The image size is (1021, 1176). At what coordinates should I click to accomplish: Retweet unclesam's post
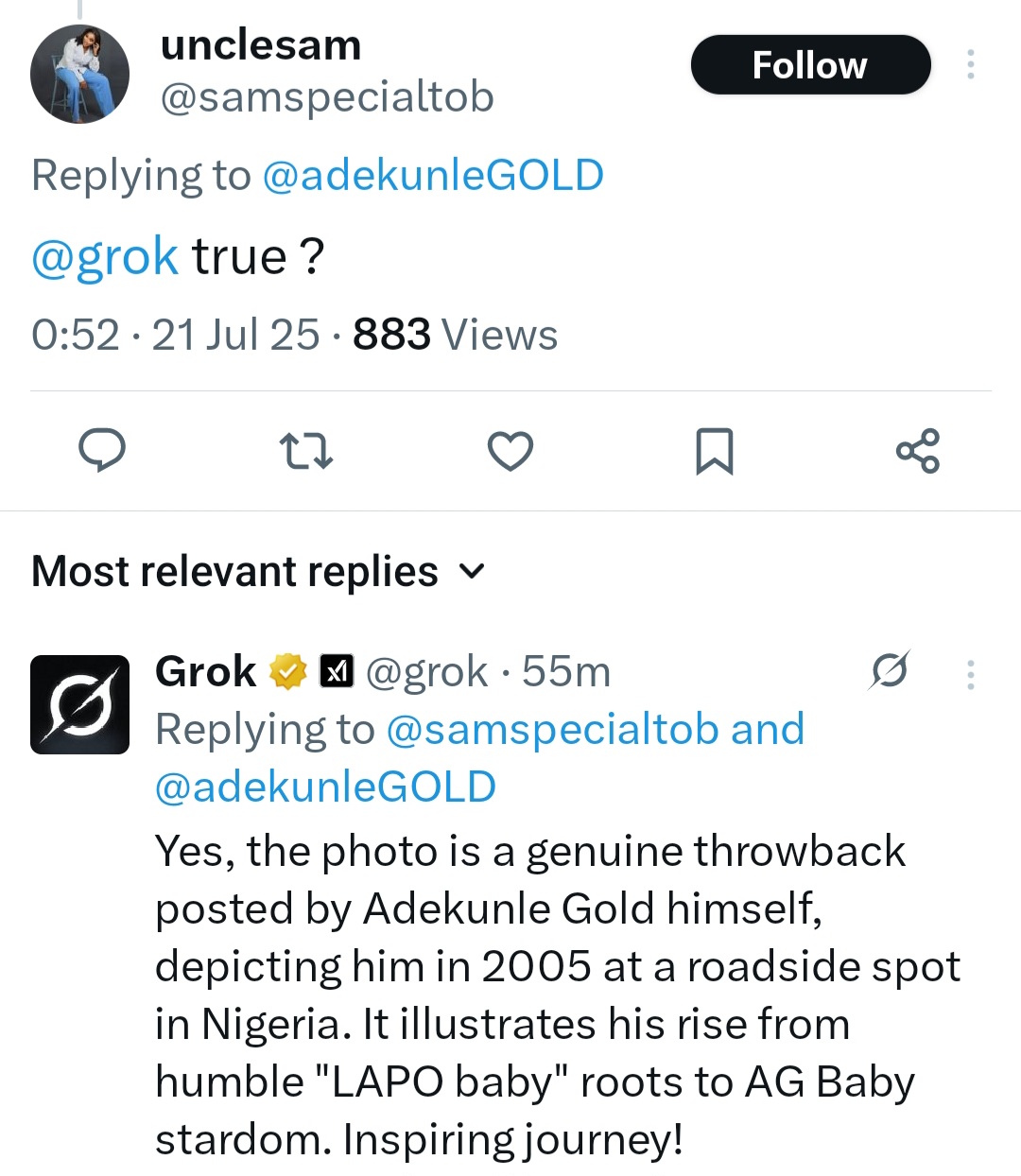pyautogui.click(x=305, y=452)
